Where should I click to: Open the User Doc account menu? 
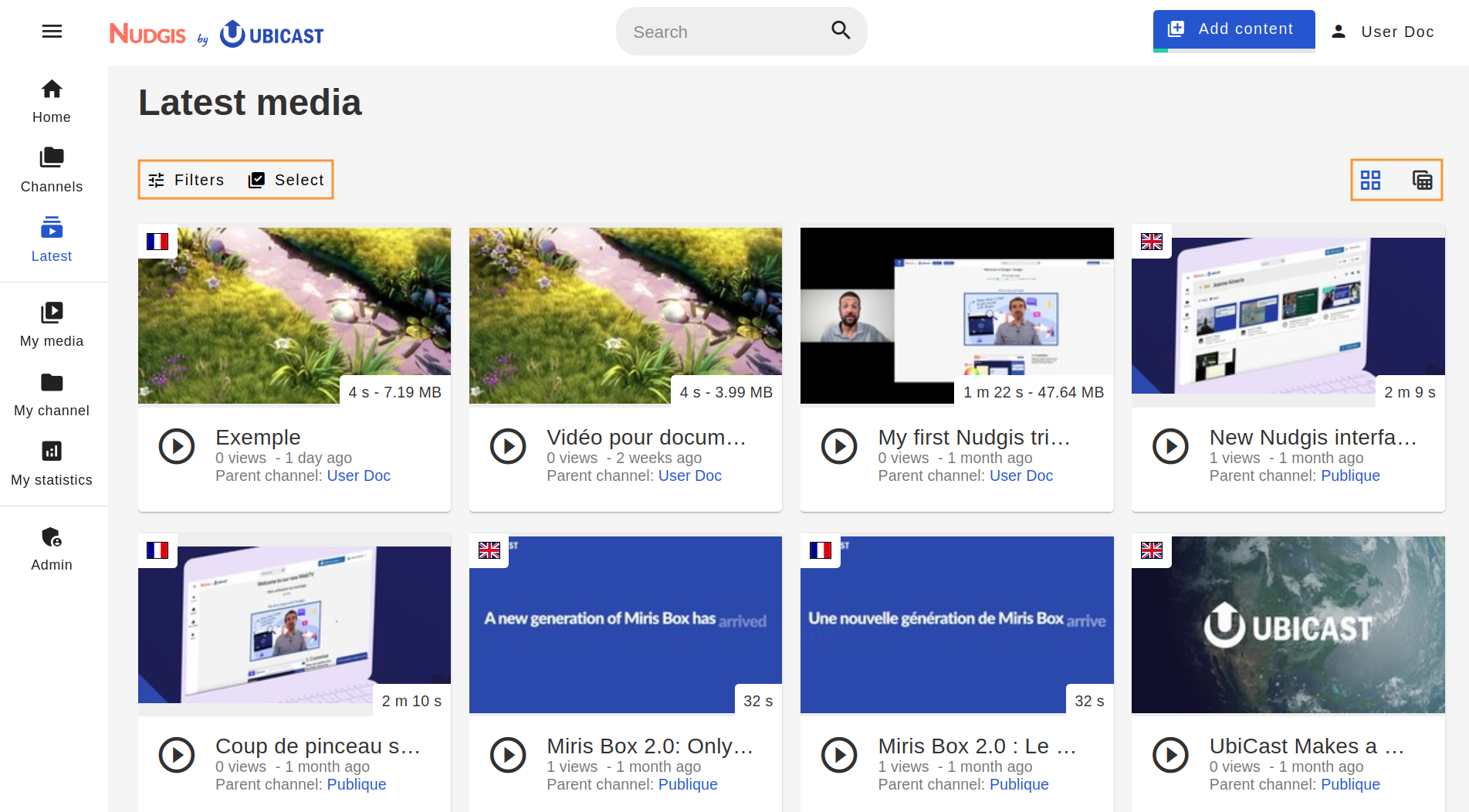[1383, 32]
